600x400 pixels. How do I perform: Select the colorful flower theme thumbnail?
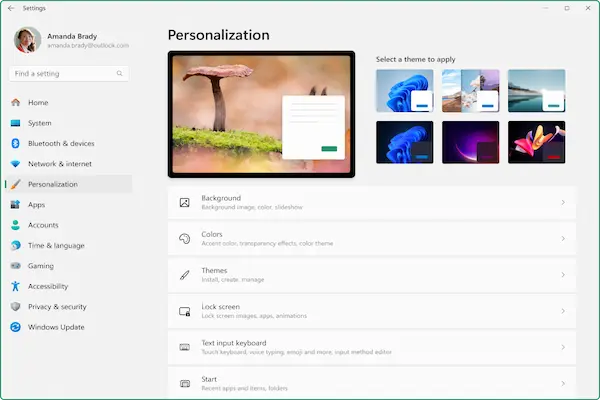point(536,142)
